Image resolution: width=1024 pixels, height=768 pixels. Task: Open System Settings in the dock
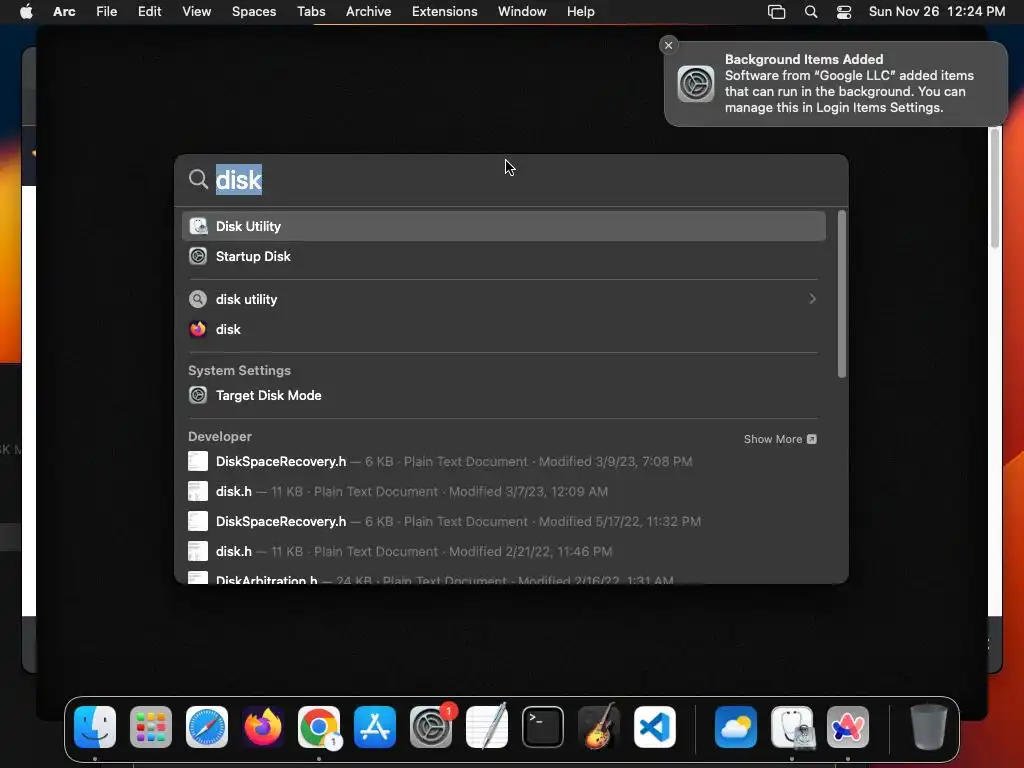tap(431, 727)
